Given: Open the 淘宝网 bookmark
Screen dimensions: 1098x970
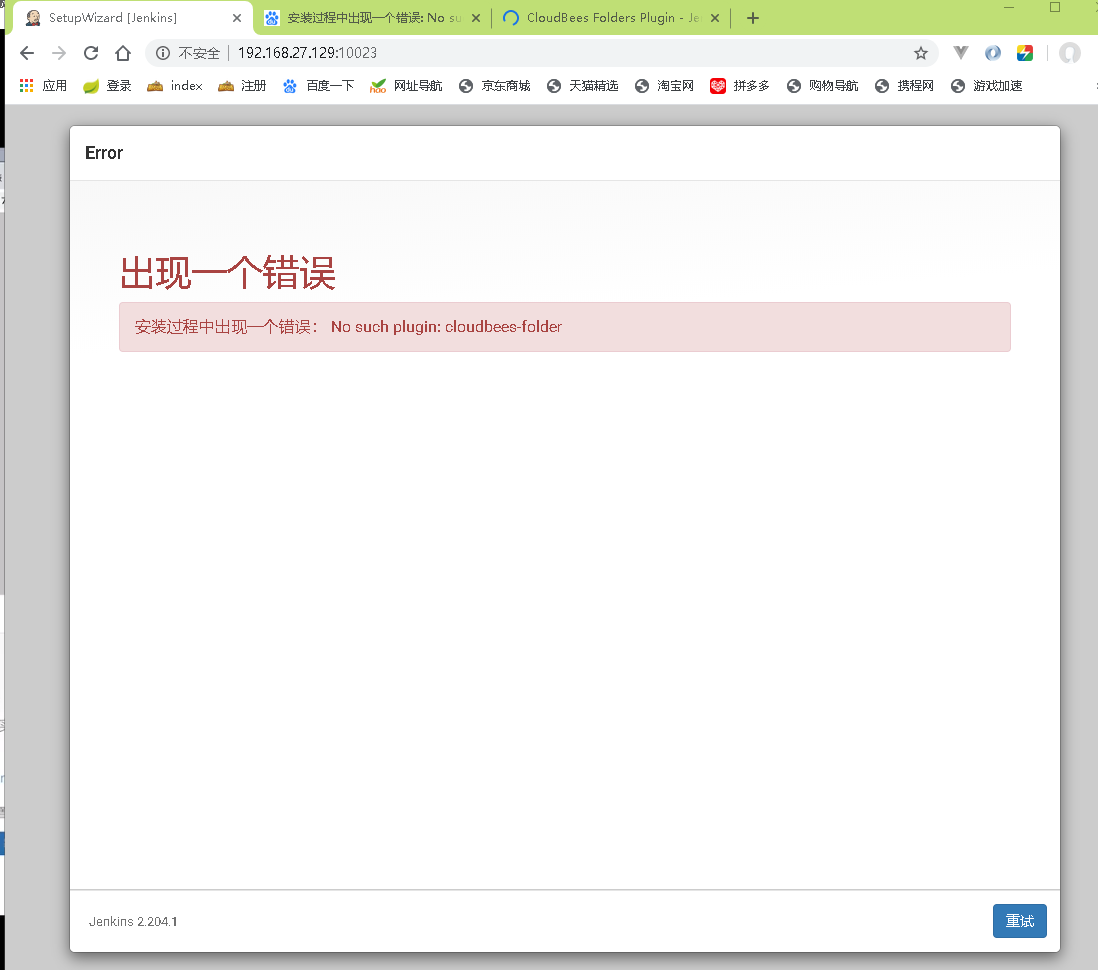Looking at the screenshot, I should (665, 85).
